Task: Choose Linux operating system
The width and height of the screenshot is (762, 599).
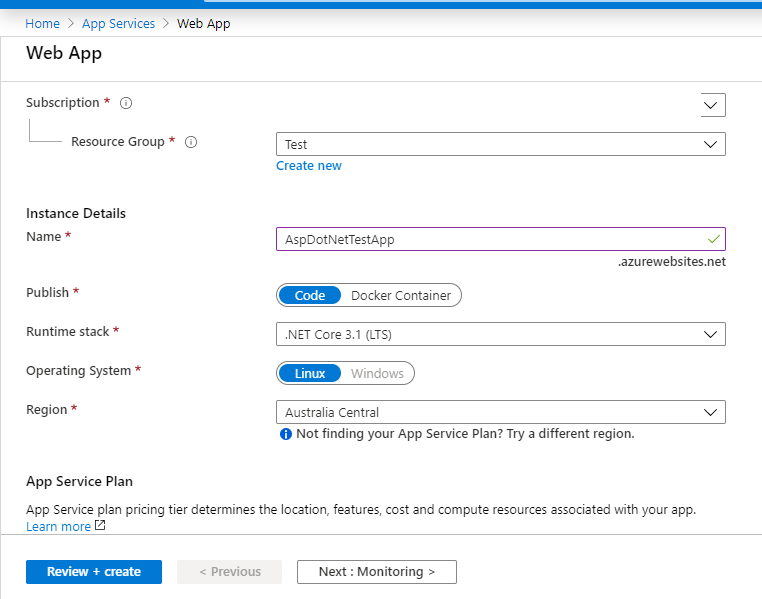Action: tap(310, 374)
